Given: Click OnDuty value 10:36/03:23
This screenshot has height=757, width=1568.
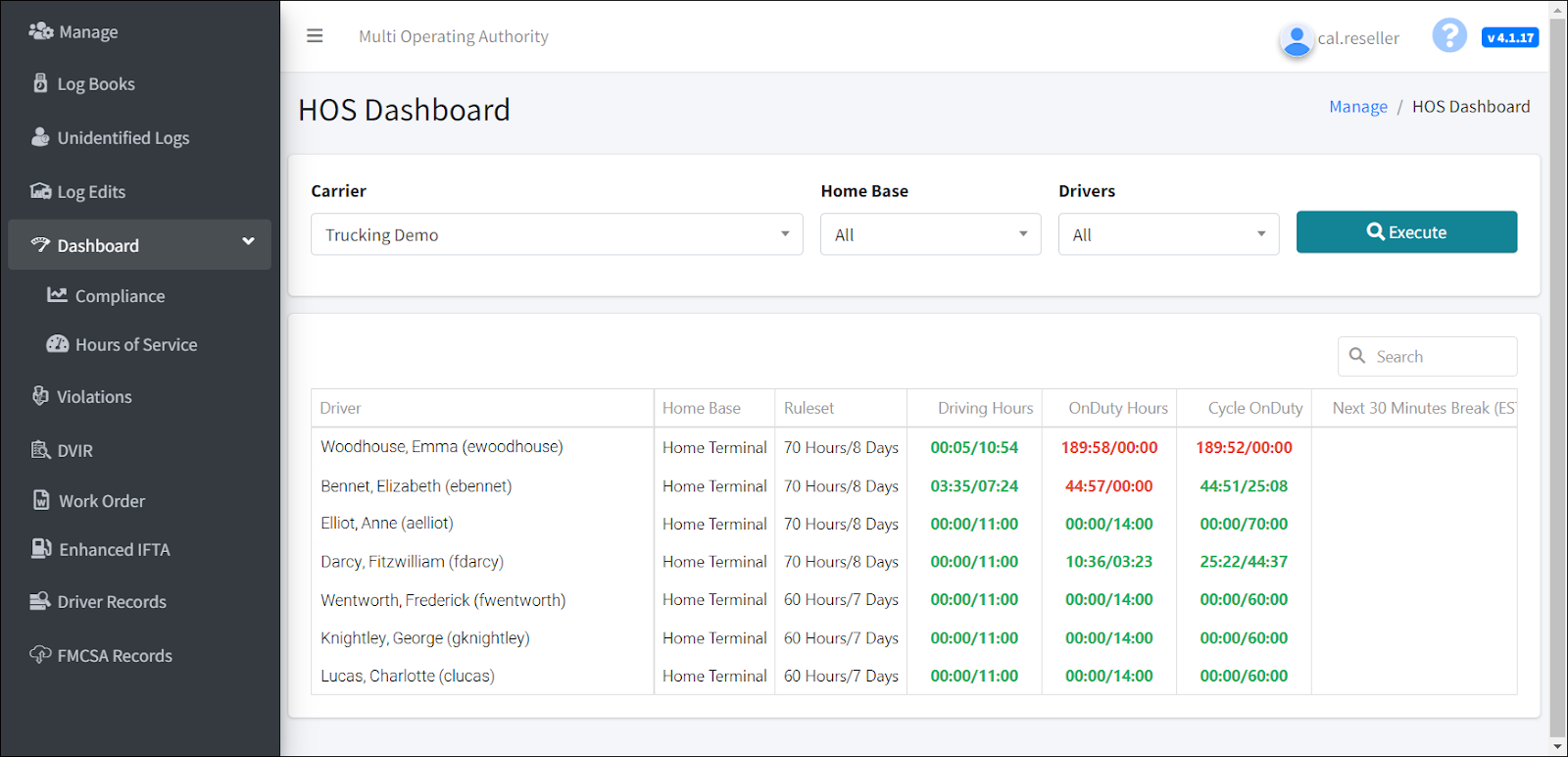Looking at the screenshot, I should (x=1109, y=561).
